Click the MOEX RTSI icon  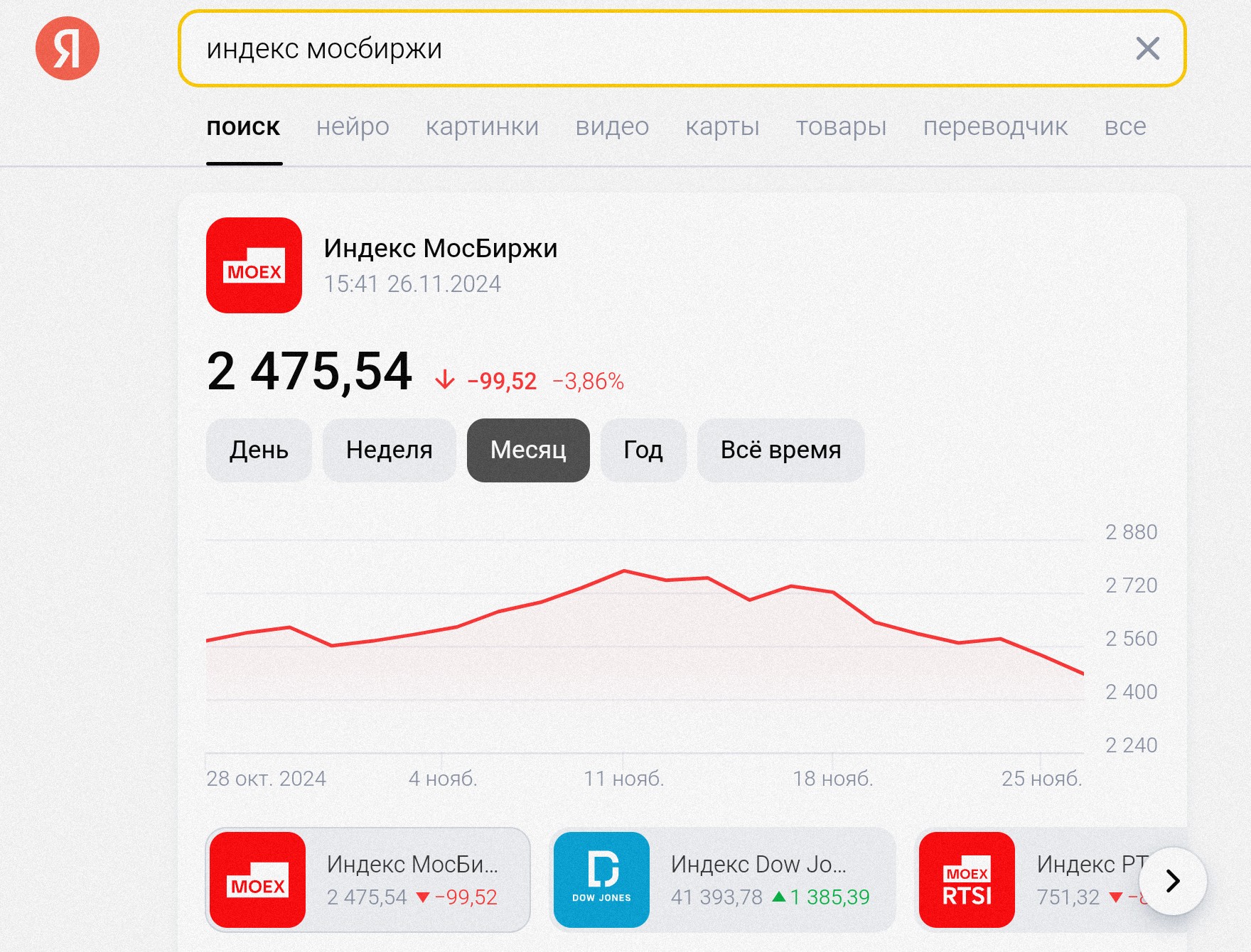click(x=967, y=880)
